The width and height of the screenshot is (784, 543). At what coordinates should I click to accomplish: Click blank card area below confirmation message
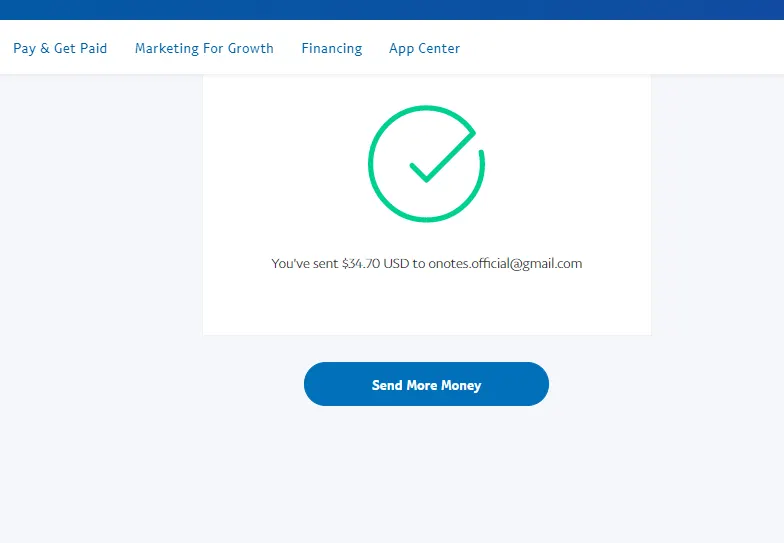pos(426,305)
